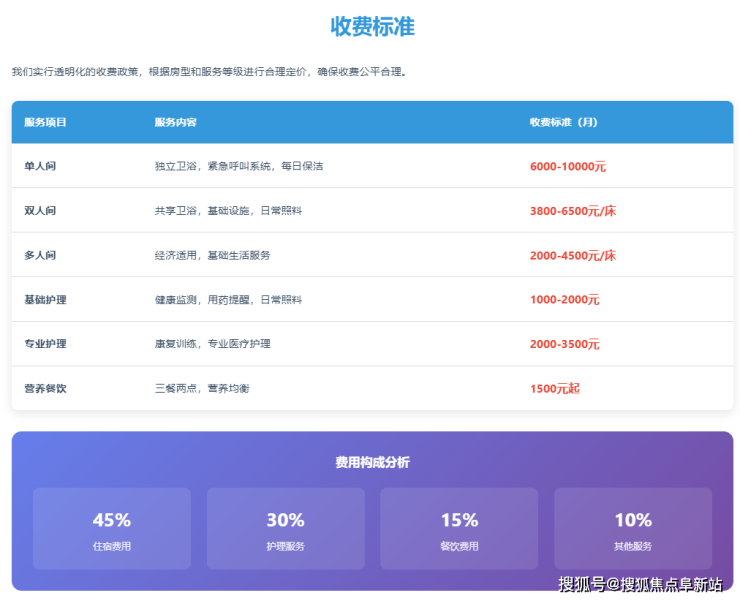This screenshot has width=740, height=601.
Task: Select the 多人间 row label
Action: pos(40,255)
